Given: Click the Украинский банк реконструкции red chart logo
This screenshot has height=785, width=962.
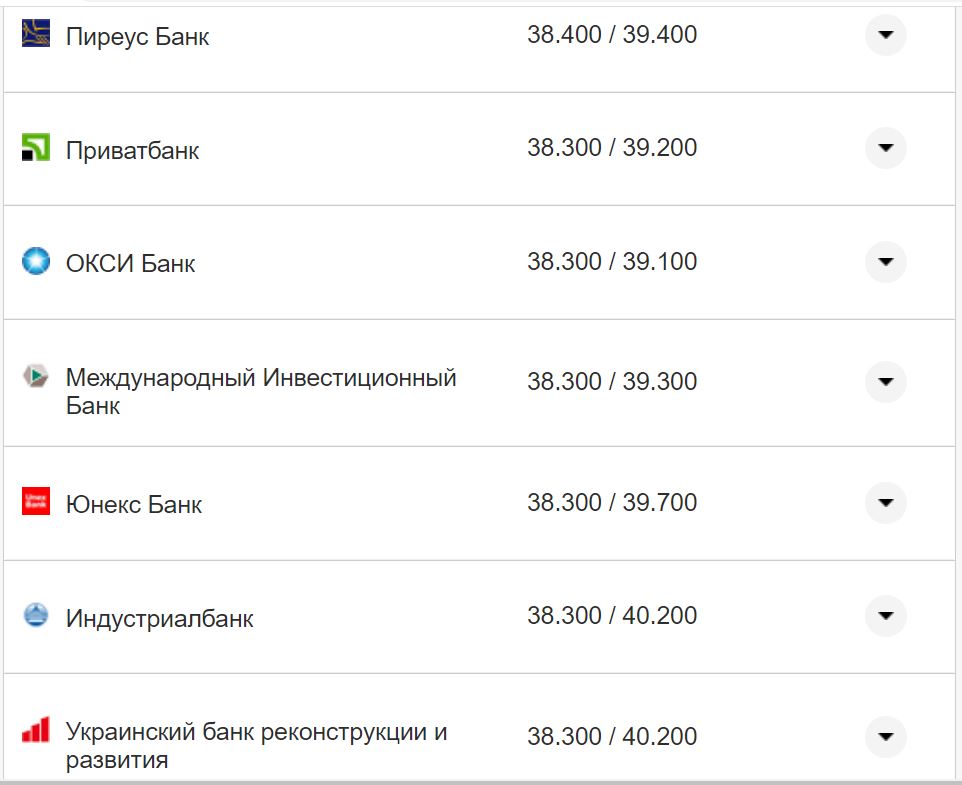Looking at the screenshot, I should [36, 730].
